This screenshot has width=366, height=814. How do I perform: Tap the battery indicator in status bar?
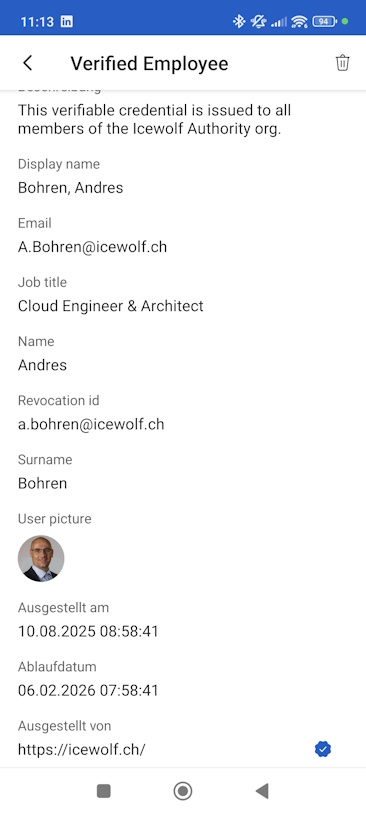tap(324, 21)
